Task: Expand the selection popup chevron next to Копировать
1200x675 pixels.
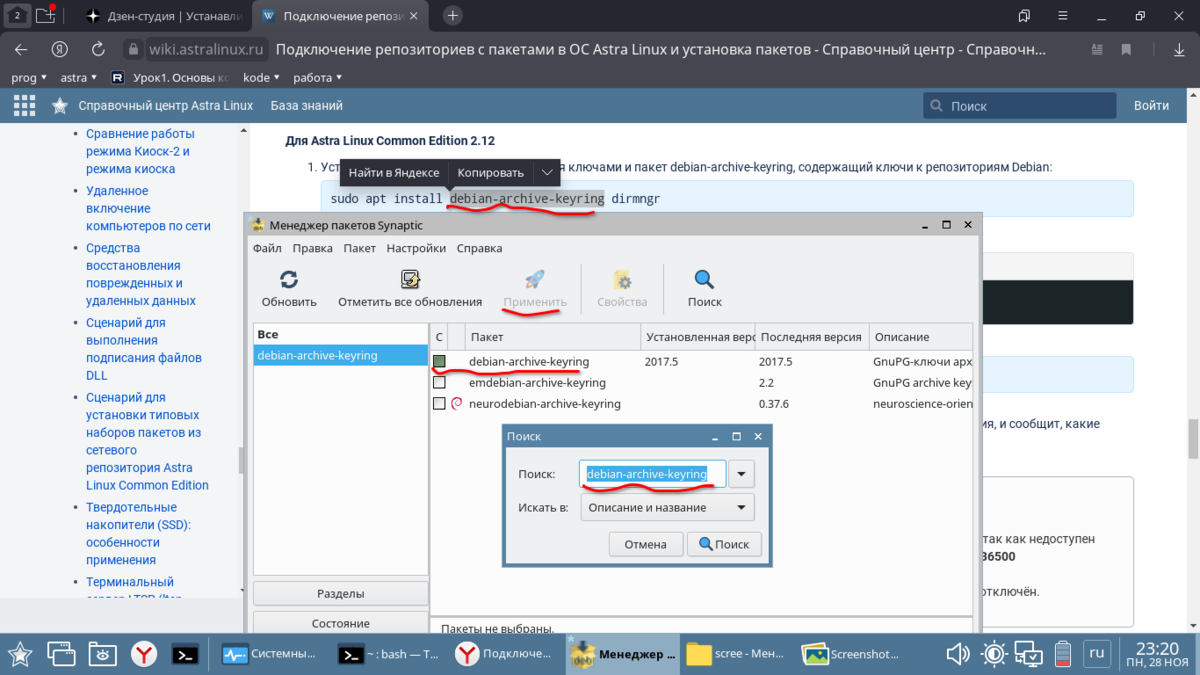Action: coord(546,173)
